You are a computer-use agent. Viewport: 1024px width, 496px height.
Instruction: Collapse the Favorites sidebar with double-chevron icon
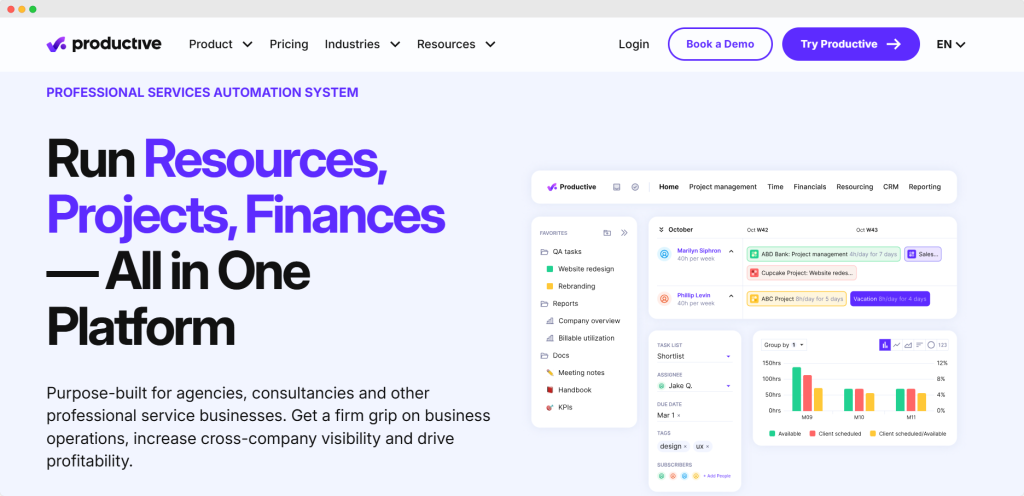click(624, 232)
